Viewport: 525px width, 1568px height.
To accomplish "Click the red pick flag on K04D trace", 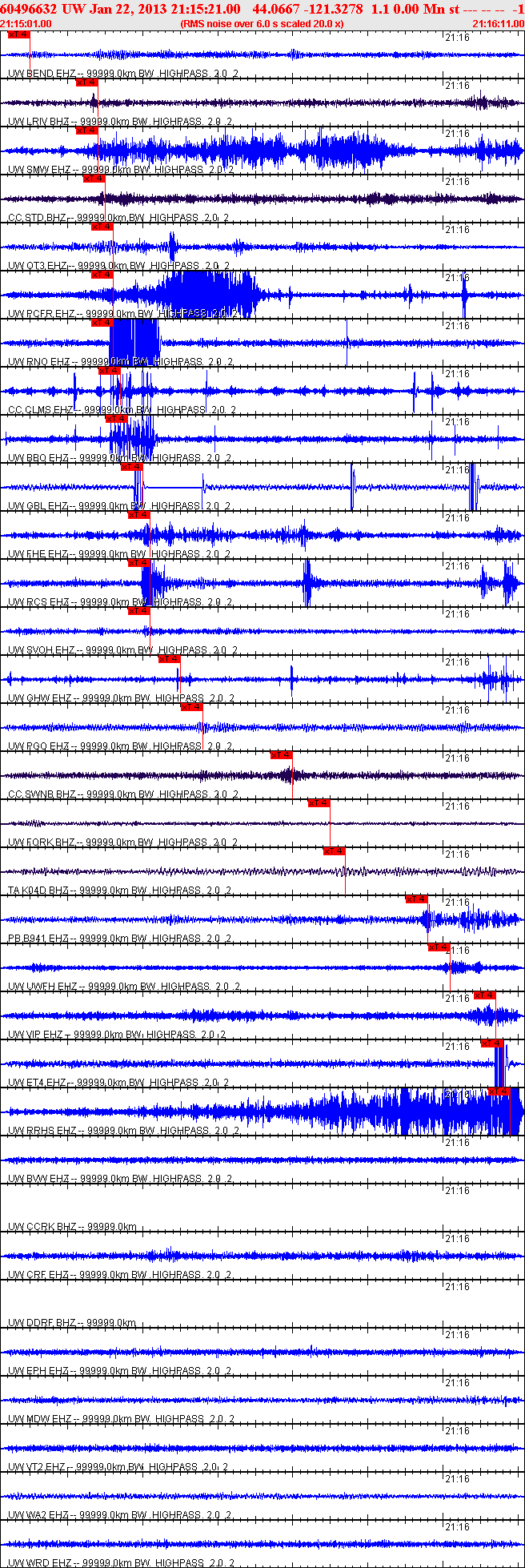I will pyautogui.click(x=334, y=851).
